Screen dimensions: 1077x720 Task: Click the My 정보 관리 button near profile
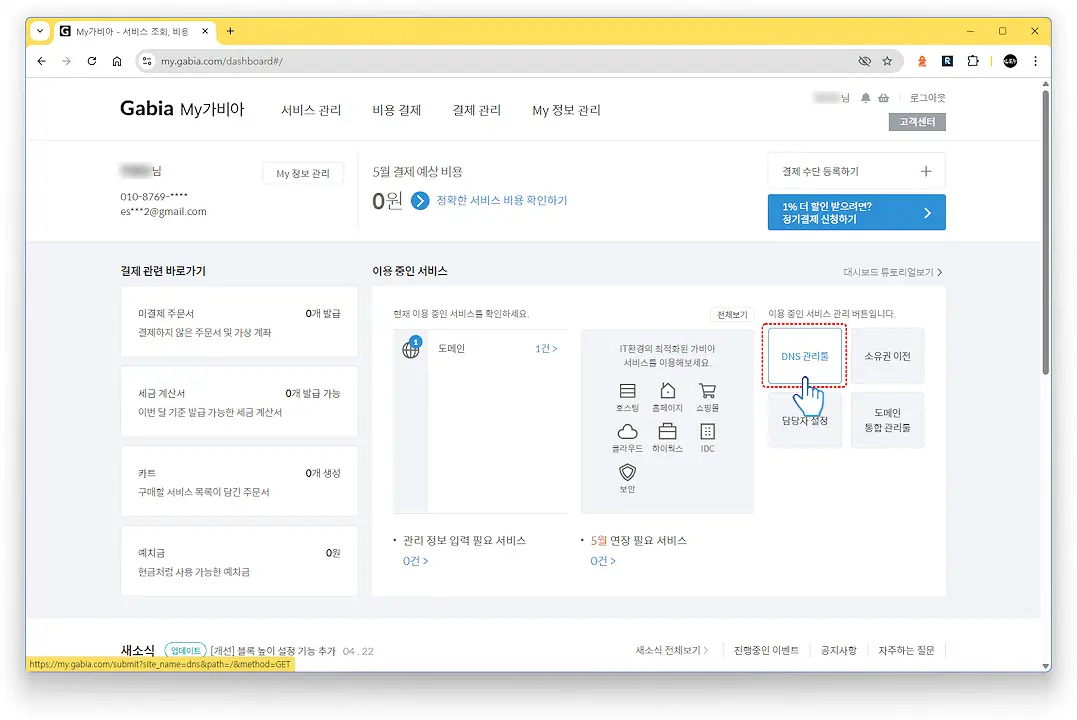click(303, 173)
